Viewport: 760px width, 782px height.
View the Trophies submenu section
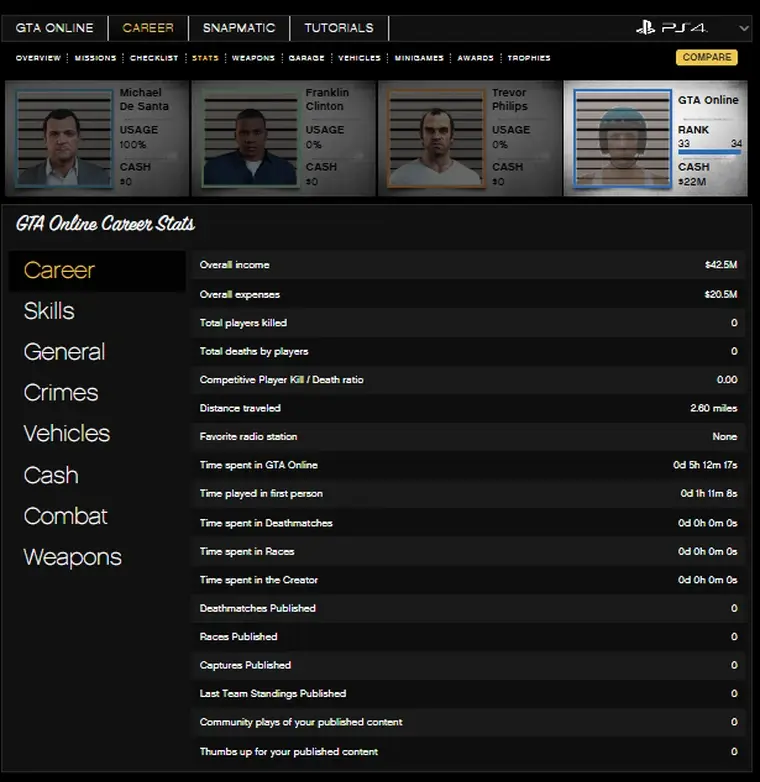pyautogui.click(x=529, y=58)
